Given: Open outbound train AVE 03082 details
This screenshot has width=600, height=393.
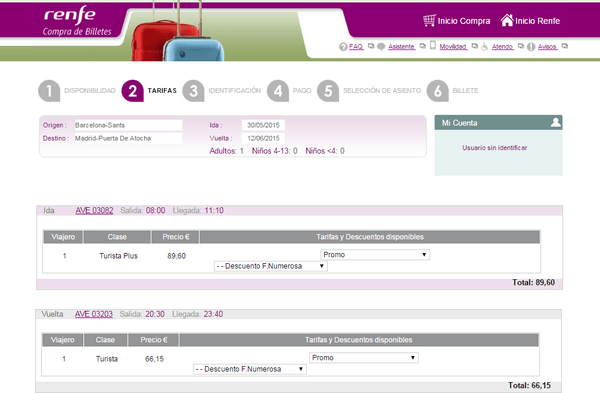Looking at the screenshot, I should click(94, 210).
